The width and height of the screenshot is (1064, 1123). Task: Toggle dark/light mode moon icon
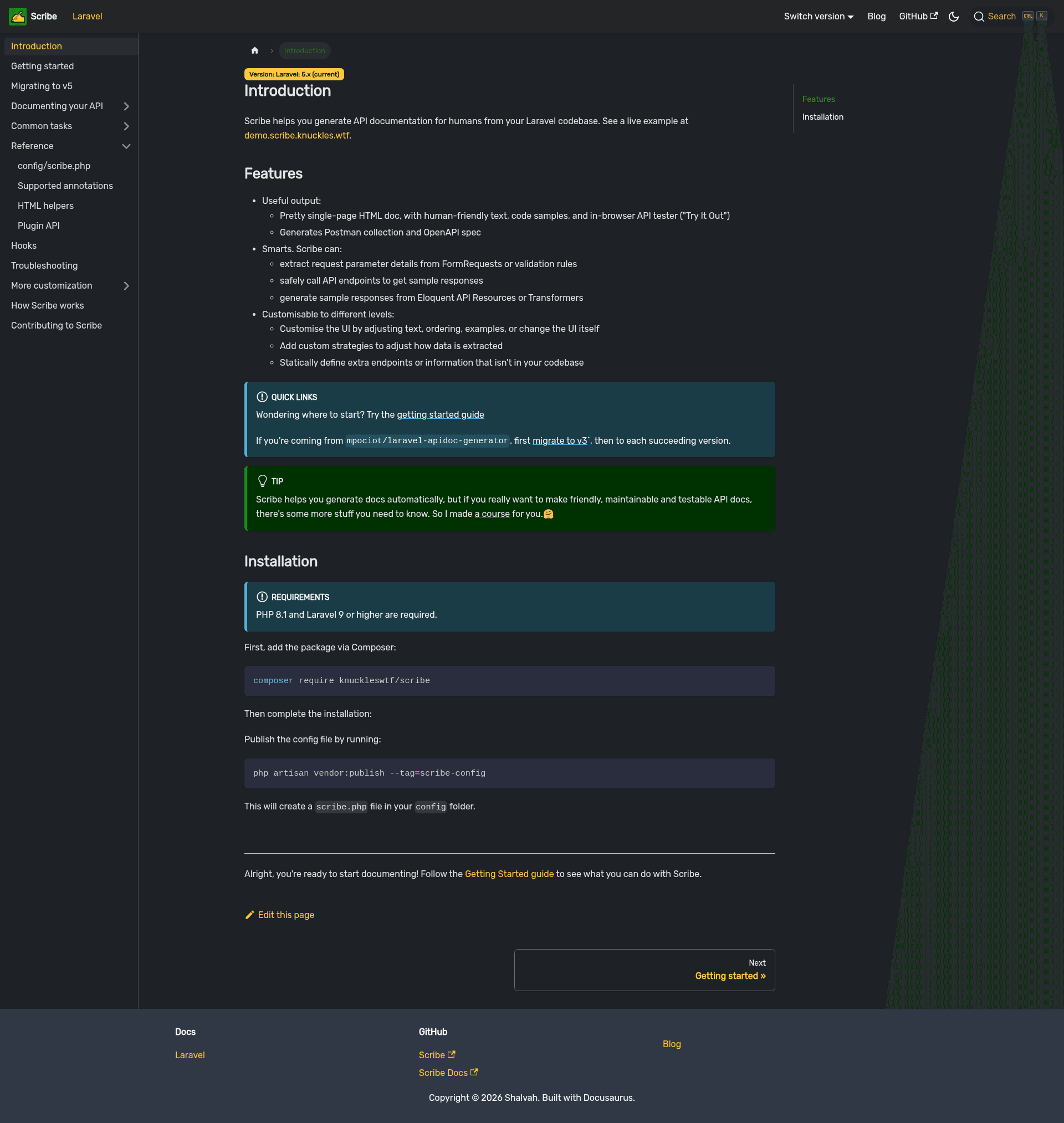[x=953, y=17]
